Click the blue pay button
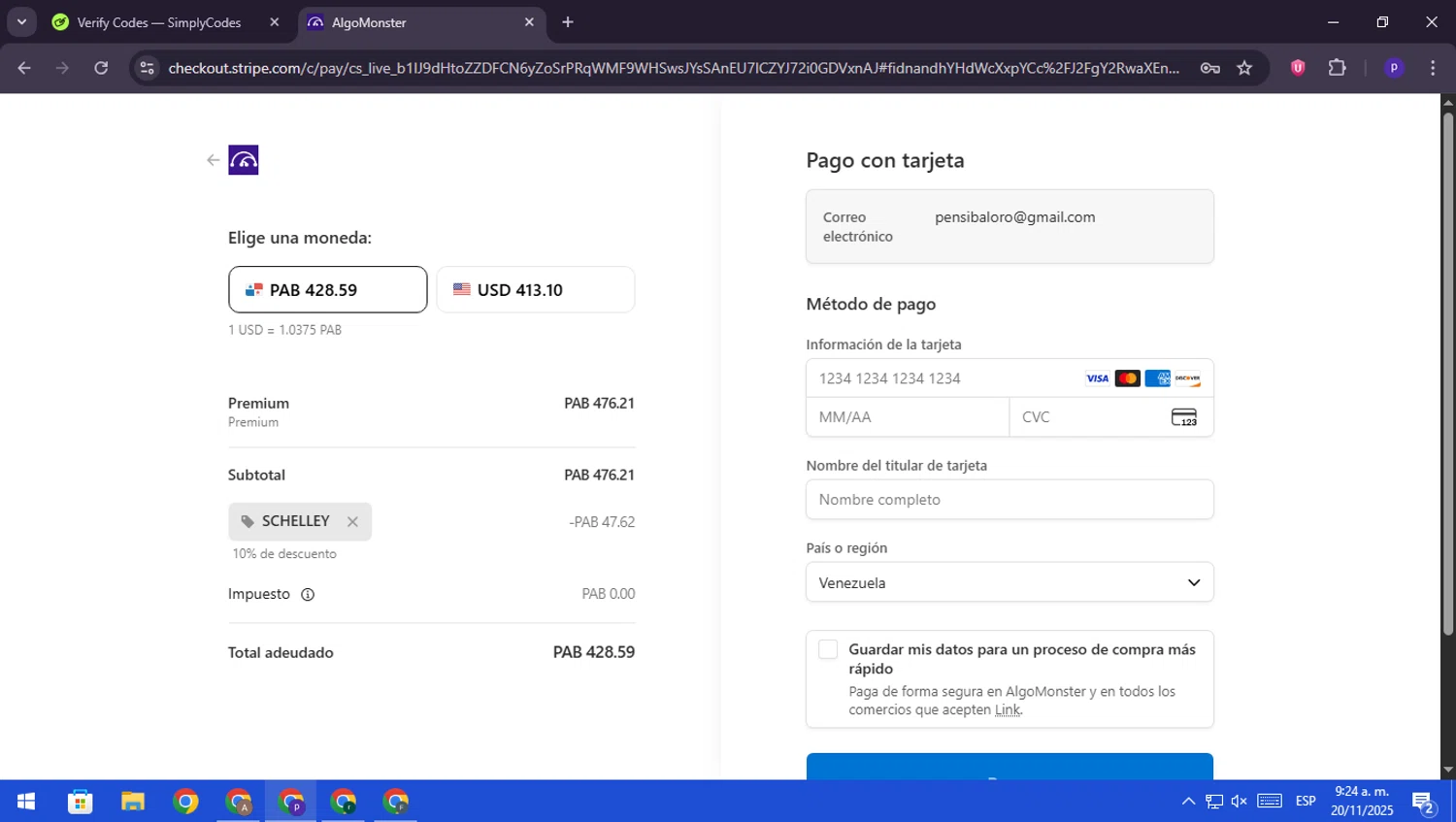 tap(1009, 767)
